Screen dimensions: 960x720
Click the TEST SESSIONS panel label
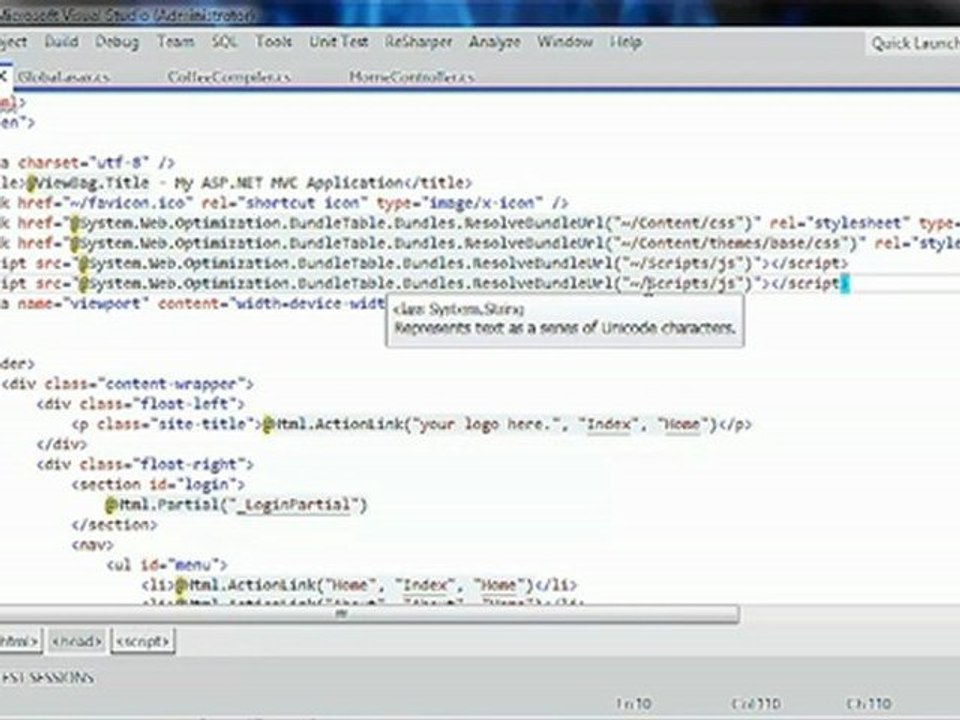point(47,678)
